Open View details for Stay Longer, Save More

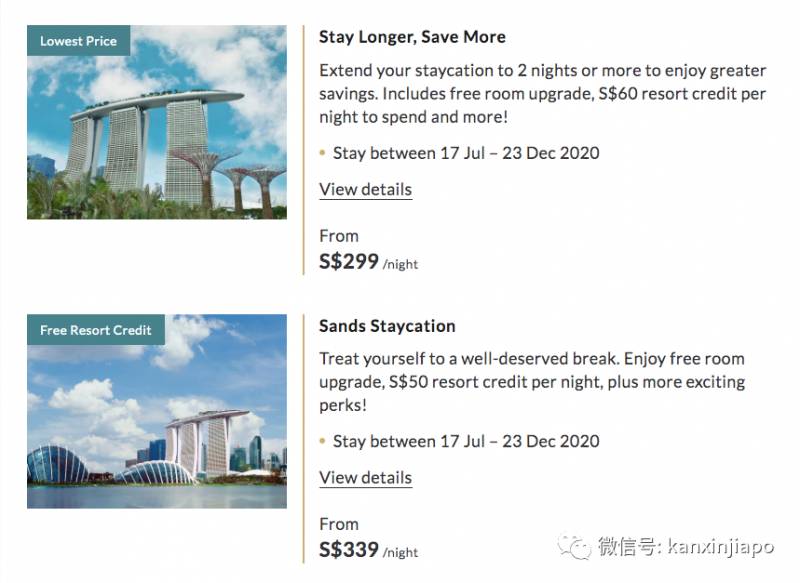point(365,189)
